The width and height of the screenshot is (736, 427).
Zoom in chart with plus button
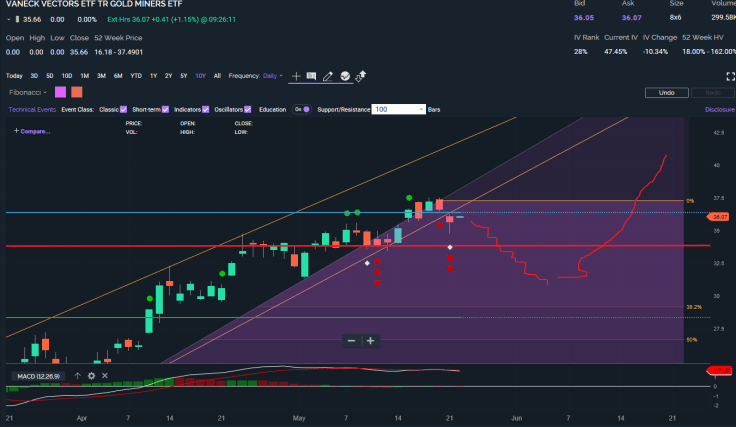click(x=370, y=341)
